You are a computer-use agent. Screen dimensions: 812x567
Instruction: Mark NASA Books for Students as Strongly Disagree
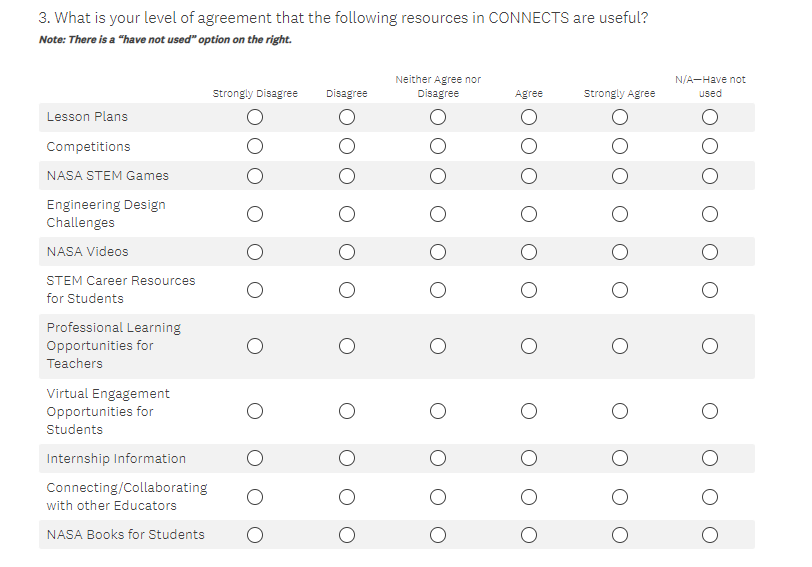click(x=255, y=535)
